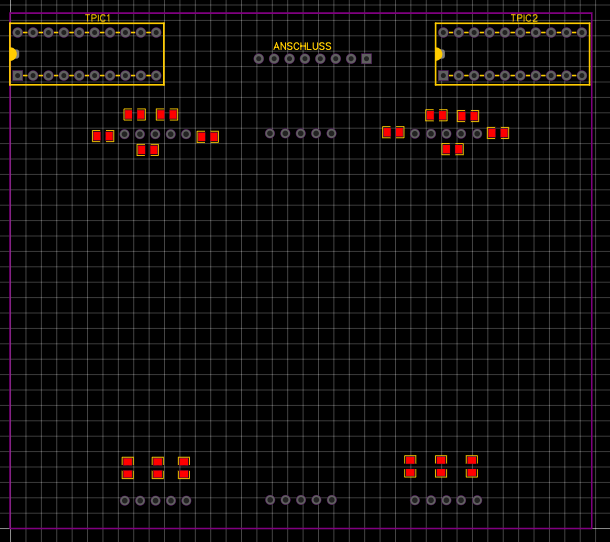Click middle pad of five-pad row under ANSCHLUSS
This screenshot has height=542, width=610.
[301, 133]
